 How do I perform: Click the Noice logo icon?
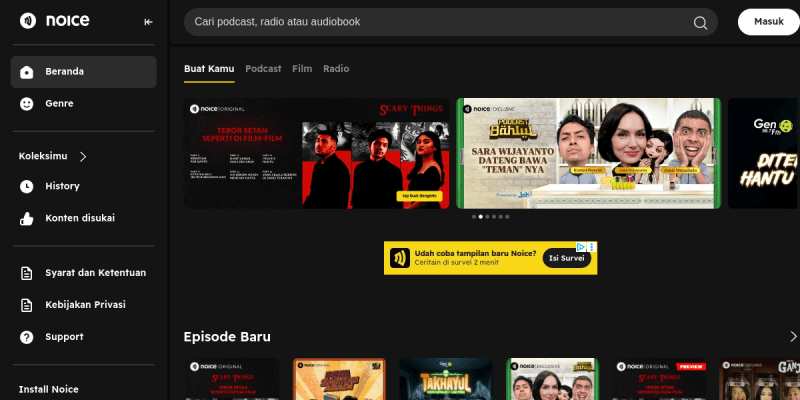pos(28,21)
